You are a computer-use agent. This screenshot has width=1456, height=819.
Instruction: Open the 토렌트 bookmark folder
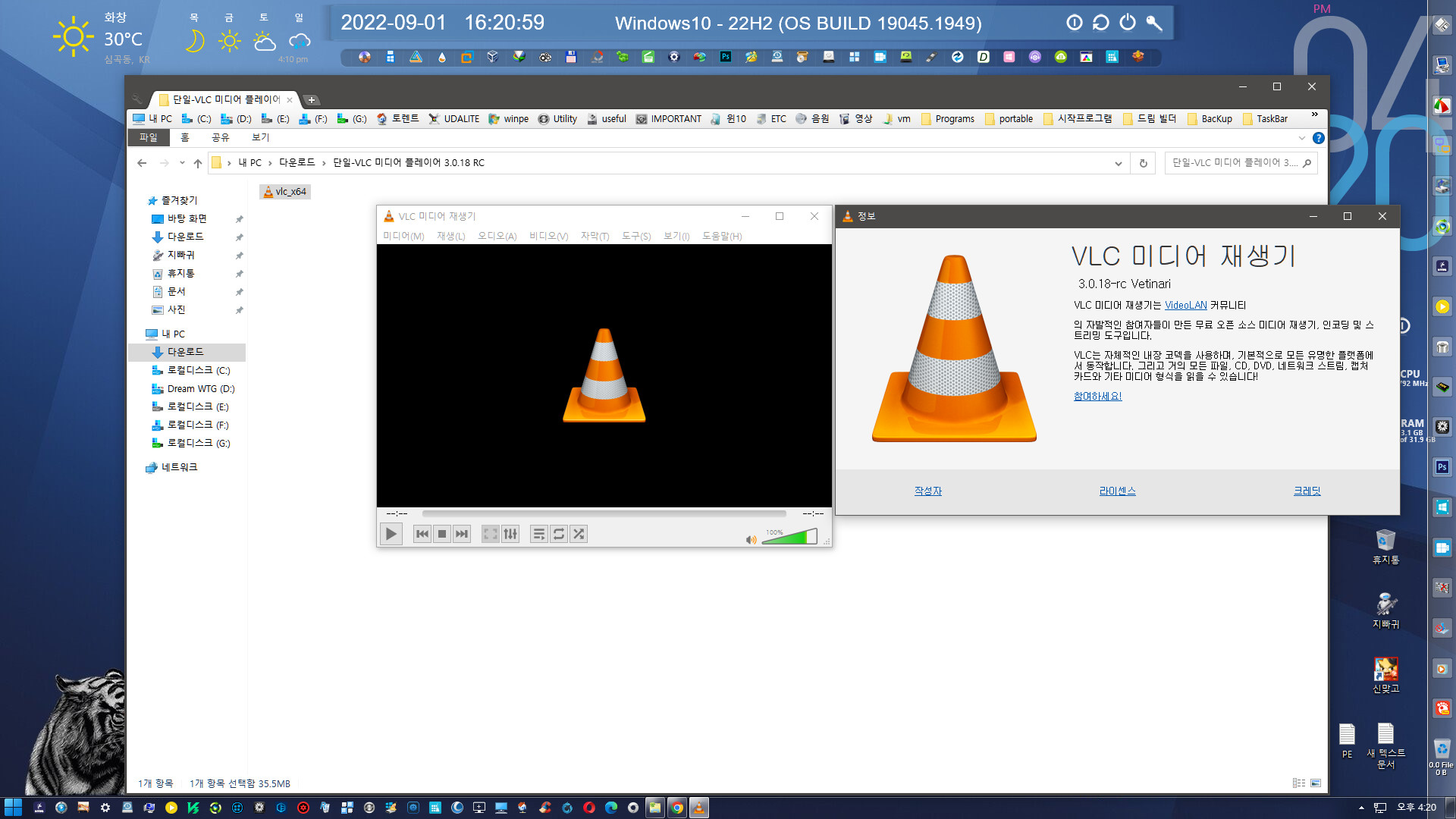[x=398, y=119]
